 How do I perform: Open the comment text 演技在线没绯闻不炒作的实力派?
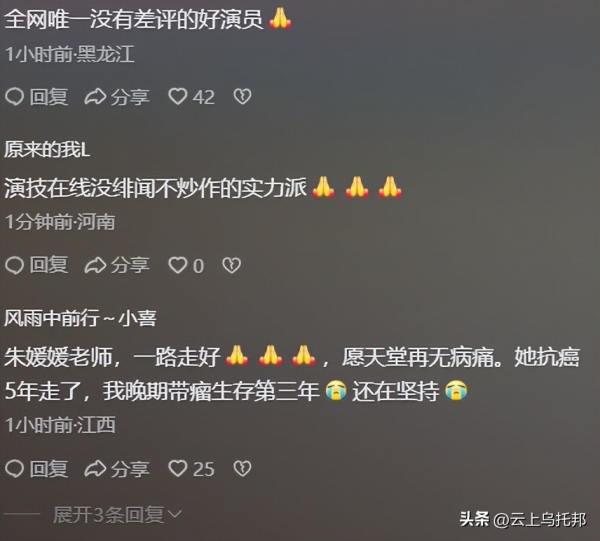156,188
